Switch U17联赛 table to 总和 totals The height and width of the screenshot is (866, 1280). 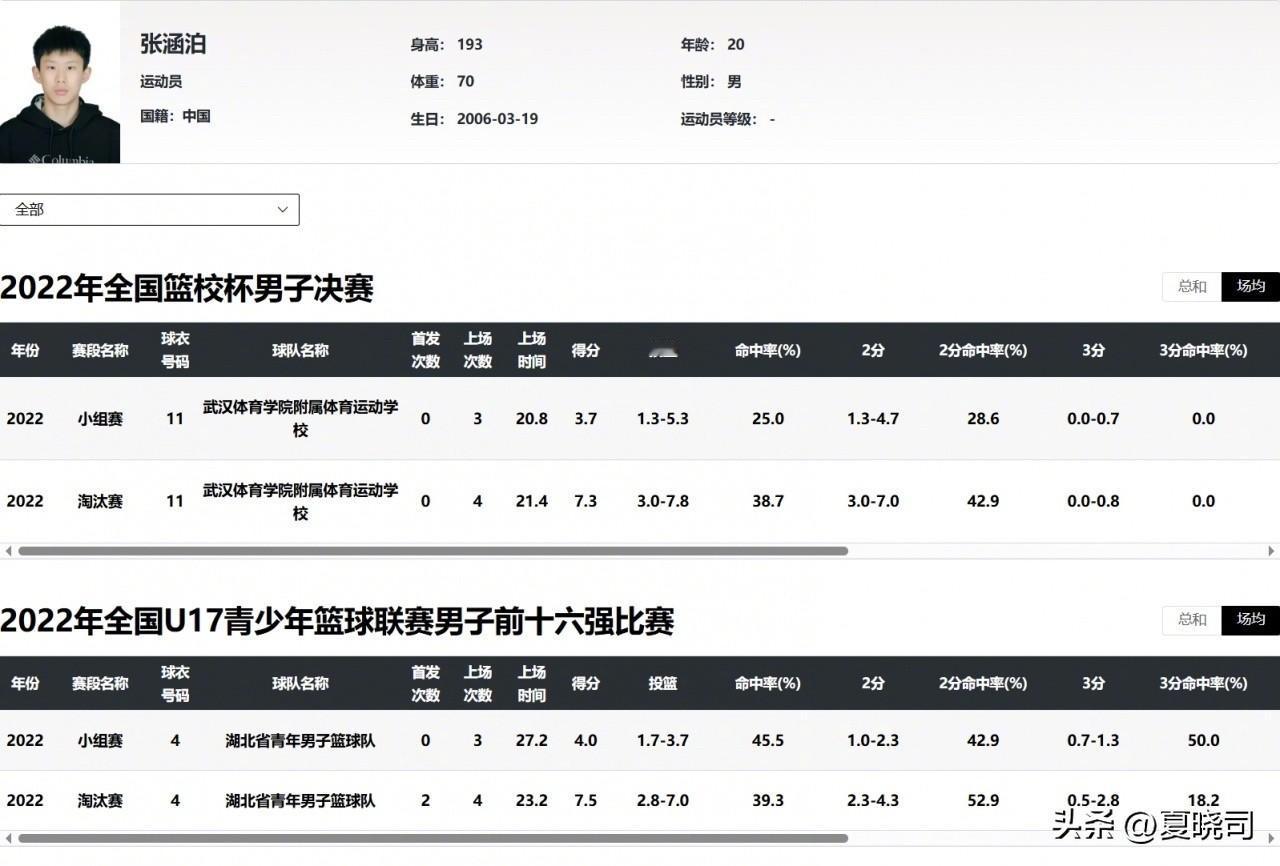(1192, 619)
